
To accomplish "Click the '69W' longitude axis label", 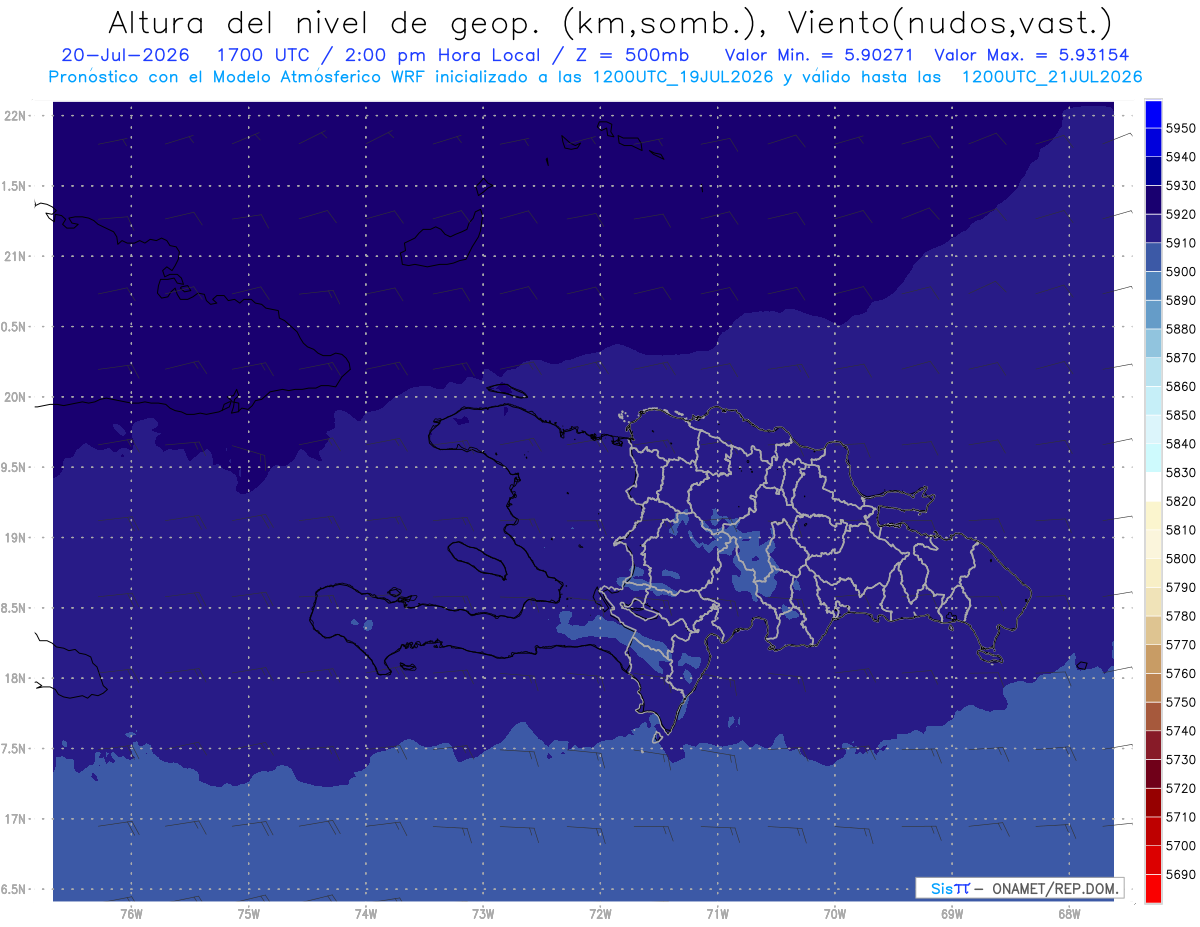I will (x=952, y=913).
